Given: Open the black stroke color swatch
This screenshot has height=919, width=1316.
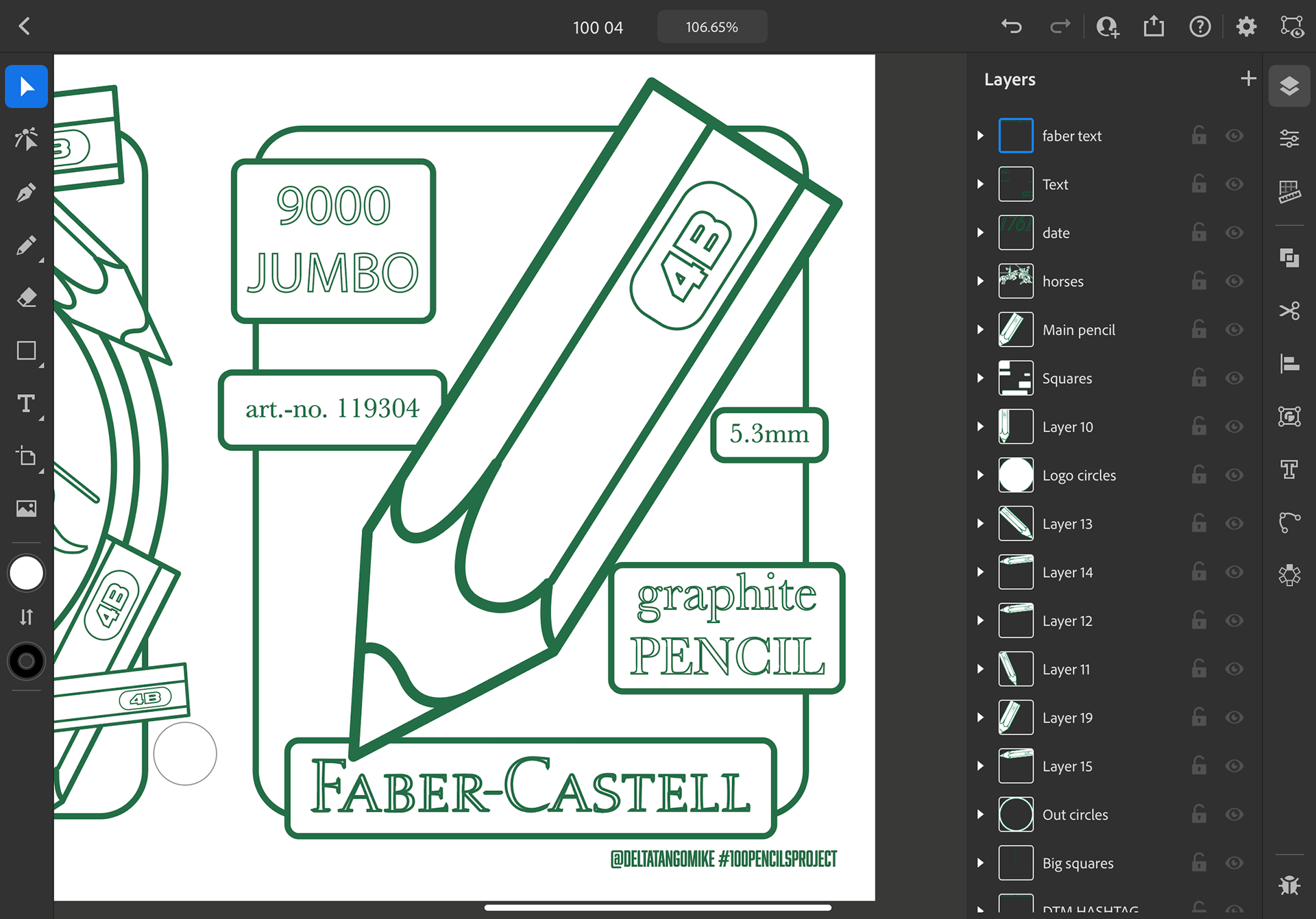Looking at the screenshot, I should [x=26, y=661].
